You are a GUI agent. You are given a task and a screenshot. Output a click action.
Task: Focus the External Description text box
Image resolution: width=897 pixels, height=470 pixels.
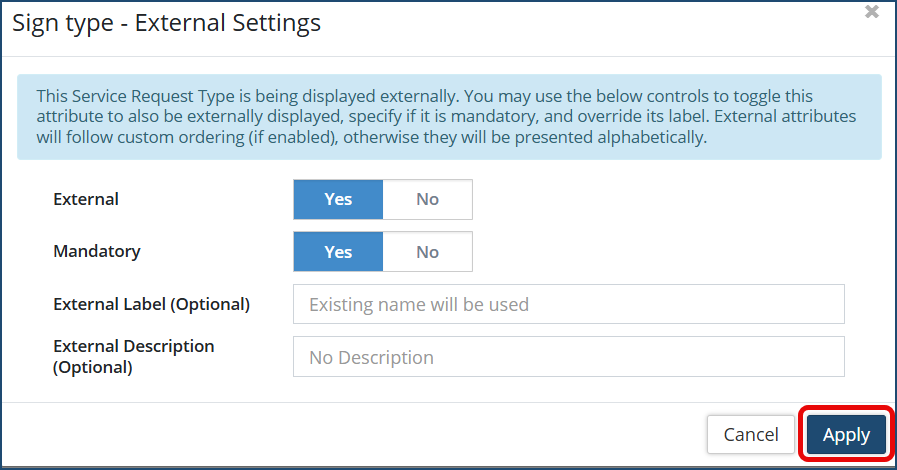(568, 357)
